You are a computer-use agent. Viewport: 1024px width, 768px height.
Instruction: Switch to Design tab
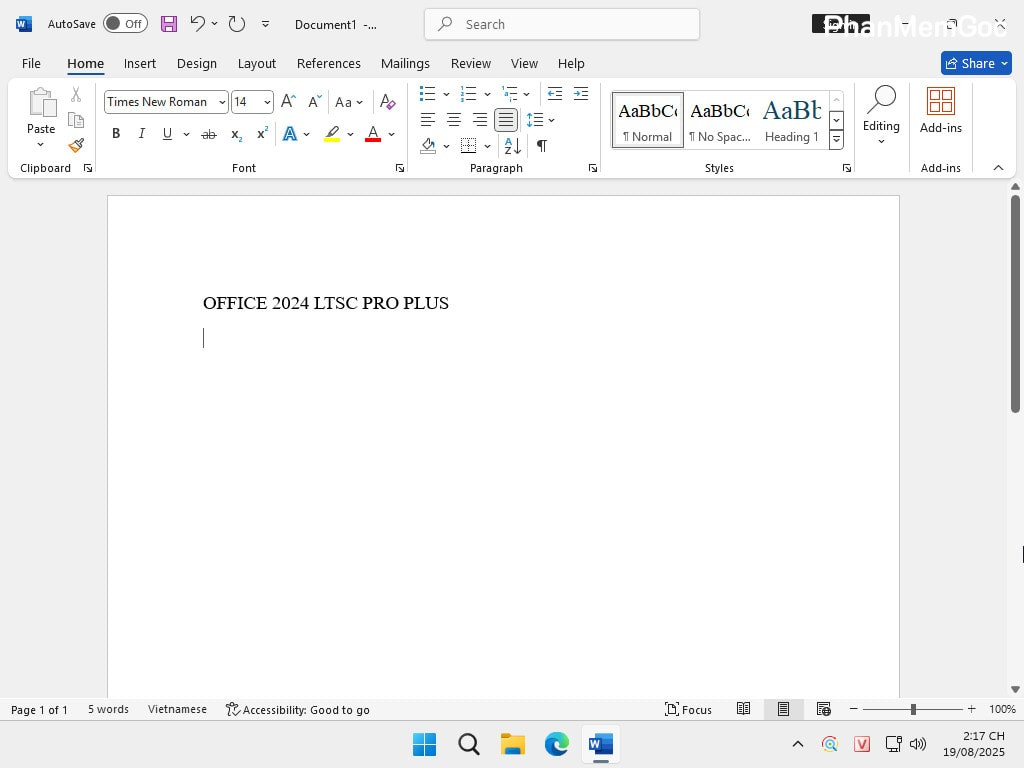(x=197, y=63)
